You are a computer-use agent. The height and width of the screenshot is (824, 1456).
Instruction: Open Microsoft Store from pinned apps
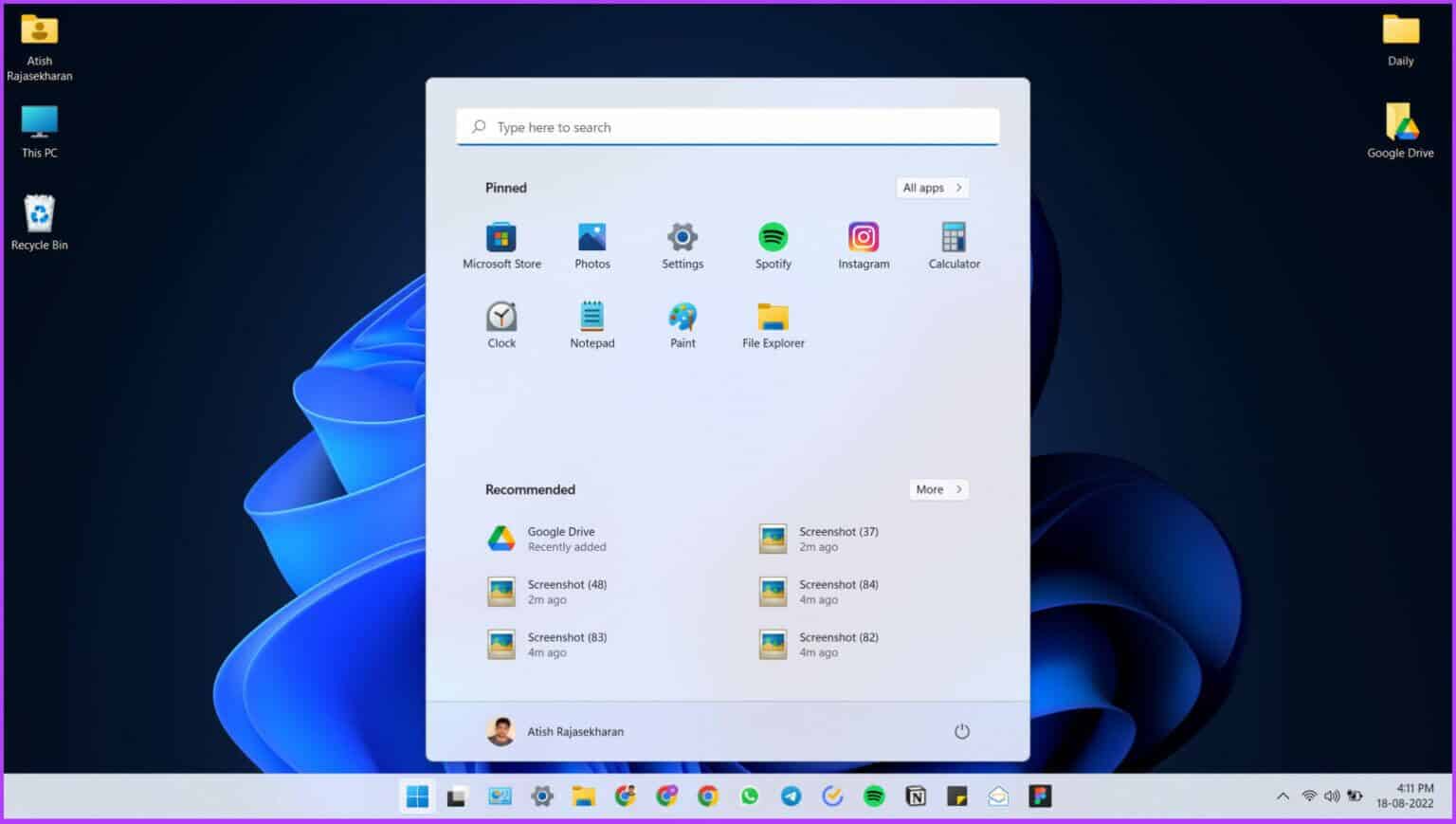coord(501,246)
